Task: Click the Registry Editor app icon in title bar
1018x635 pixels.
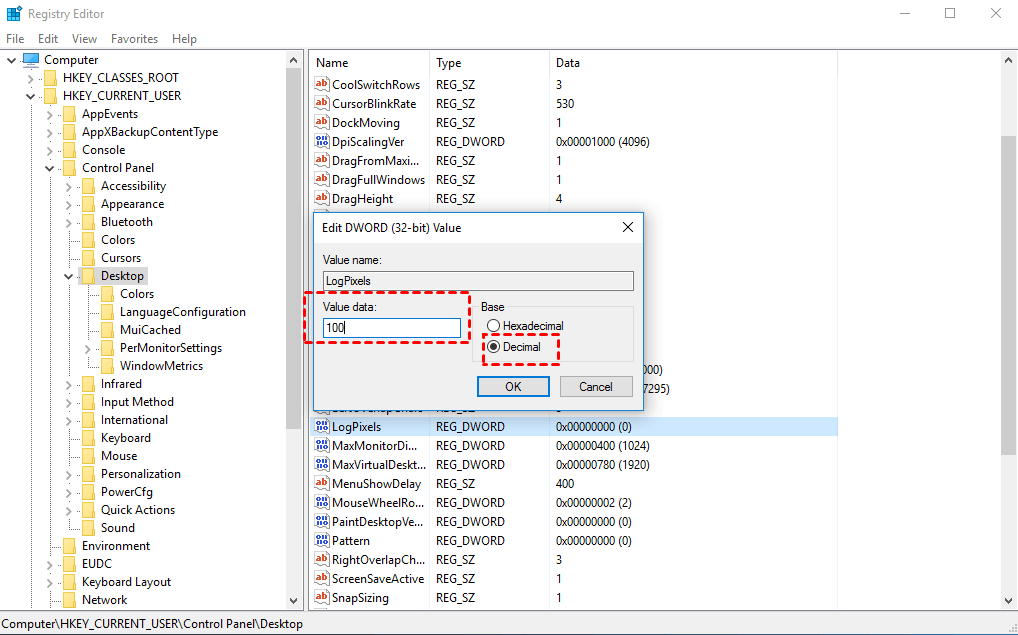Action: pyautogui.click(x=13, y=14)
